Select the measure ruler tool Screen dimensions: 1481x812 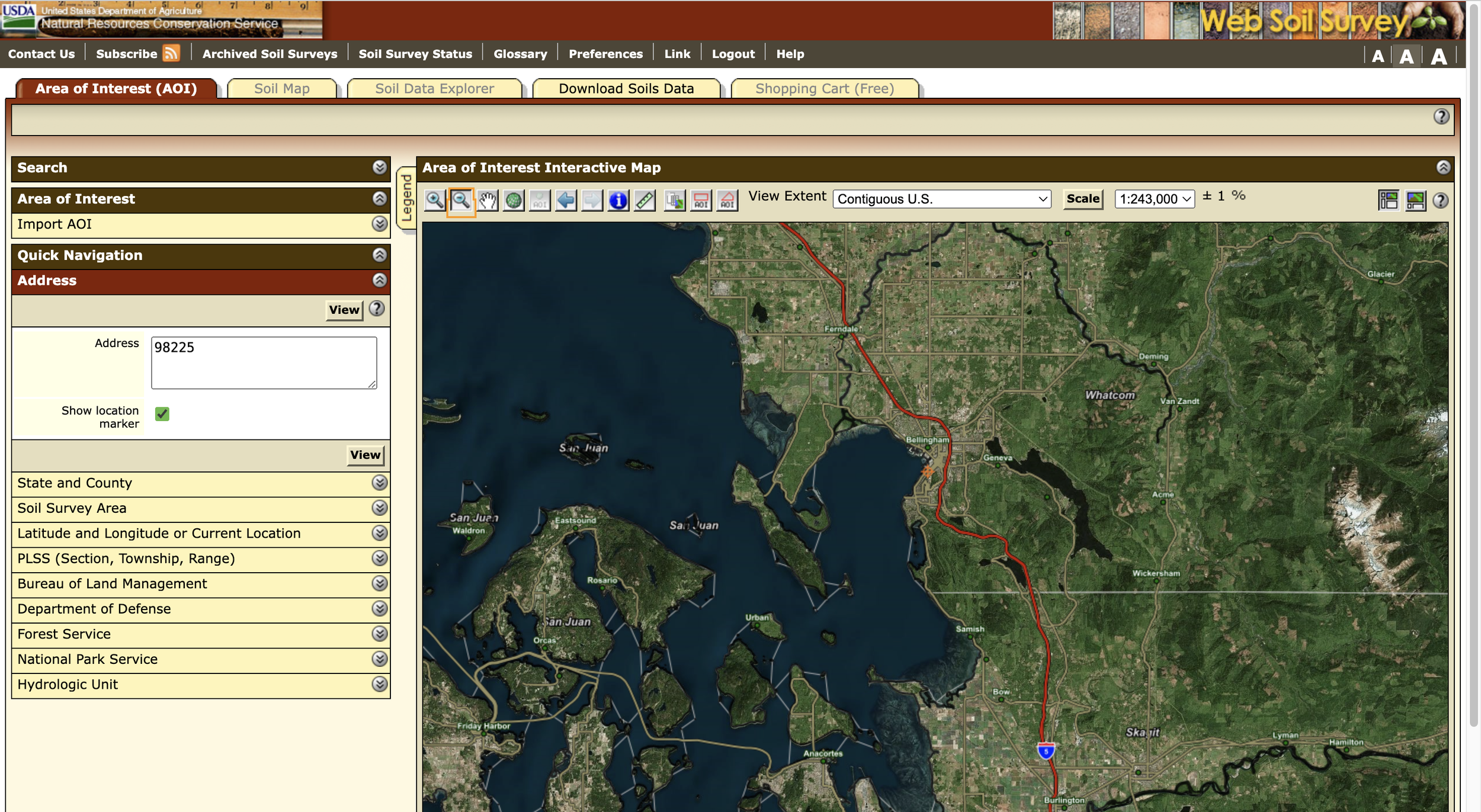pos(645,201)
